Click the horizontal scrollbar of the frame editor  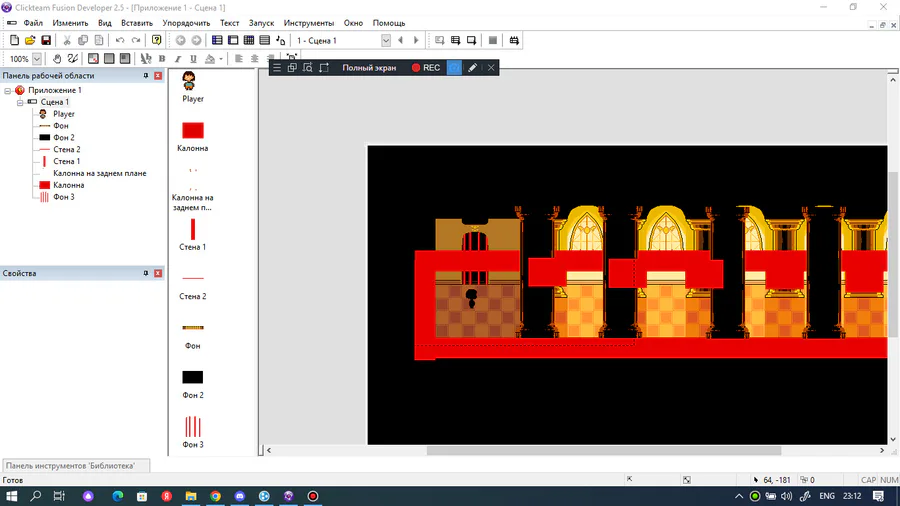tap(604, 451)
